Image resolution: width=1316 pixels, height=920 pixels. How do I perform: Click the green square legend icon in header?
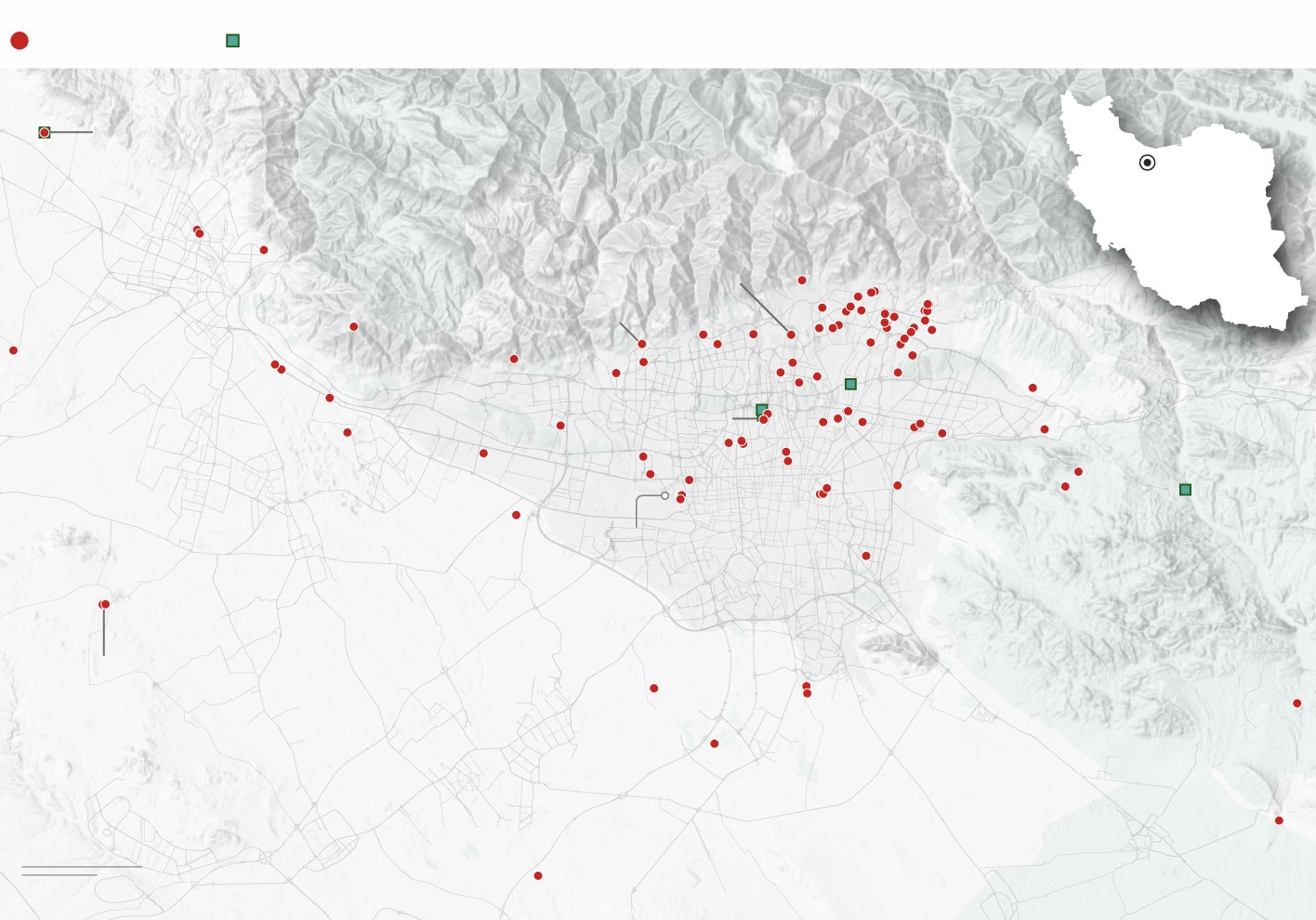(232, 40)
